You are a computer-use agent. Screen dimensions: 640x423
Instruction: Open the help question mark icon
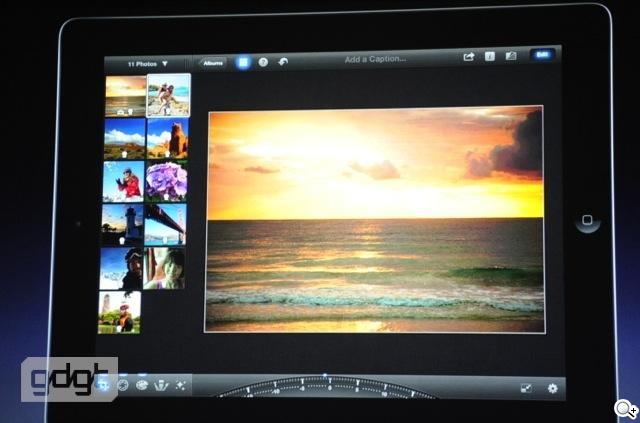pos(263,62)
